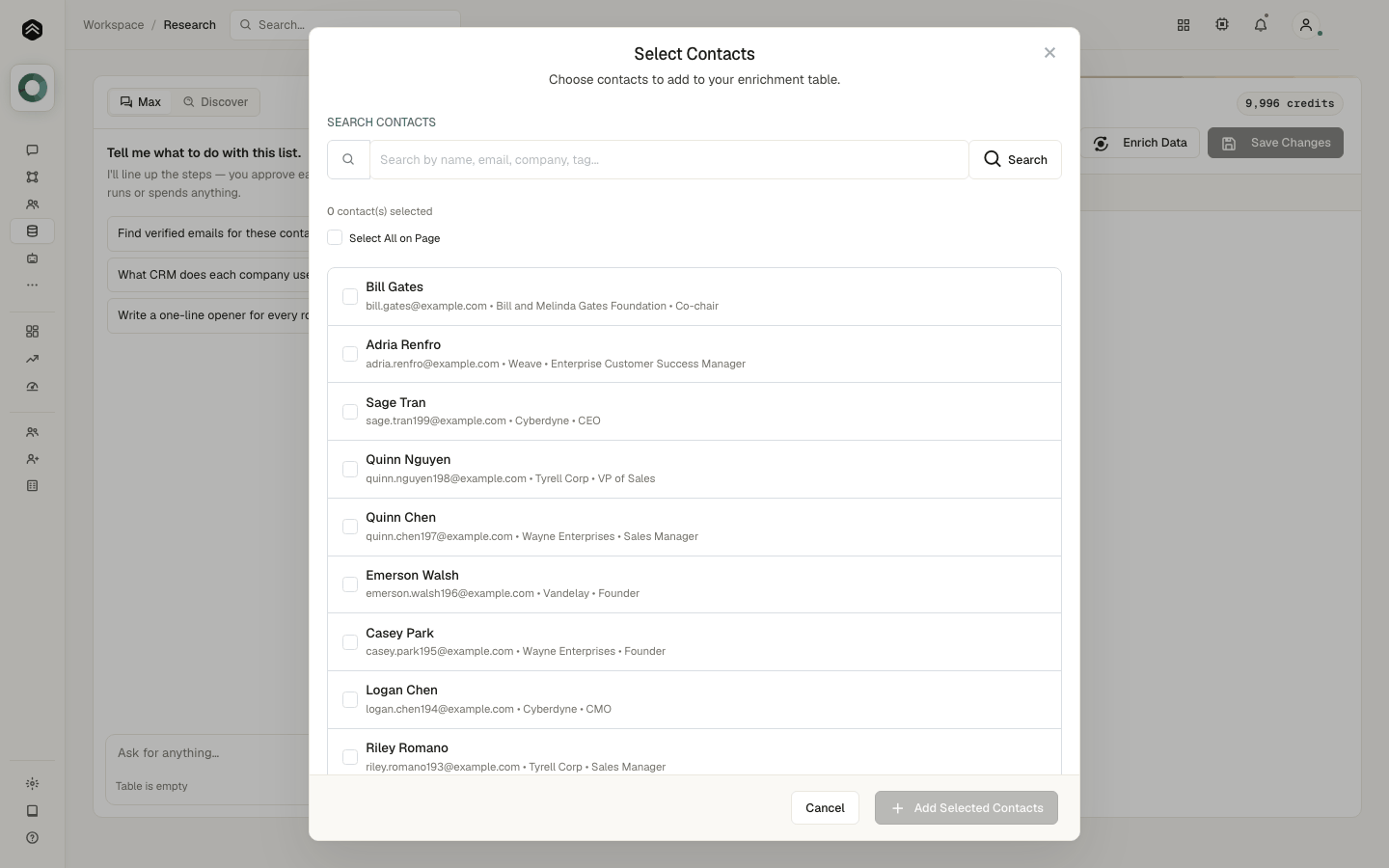Click the 9,996 credits badge
The height and width of the screenshot is (868, 1389).
(x=1290, y=103)
